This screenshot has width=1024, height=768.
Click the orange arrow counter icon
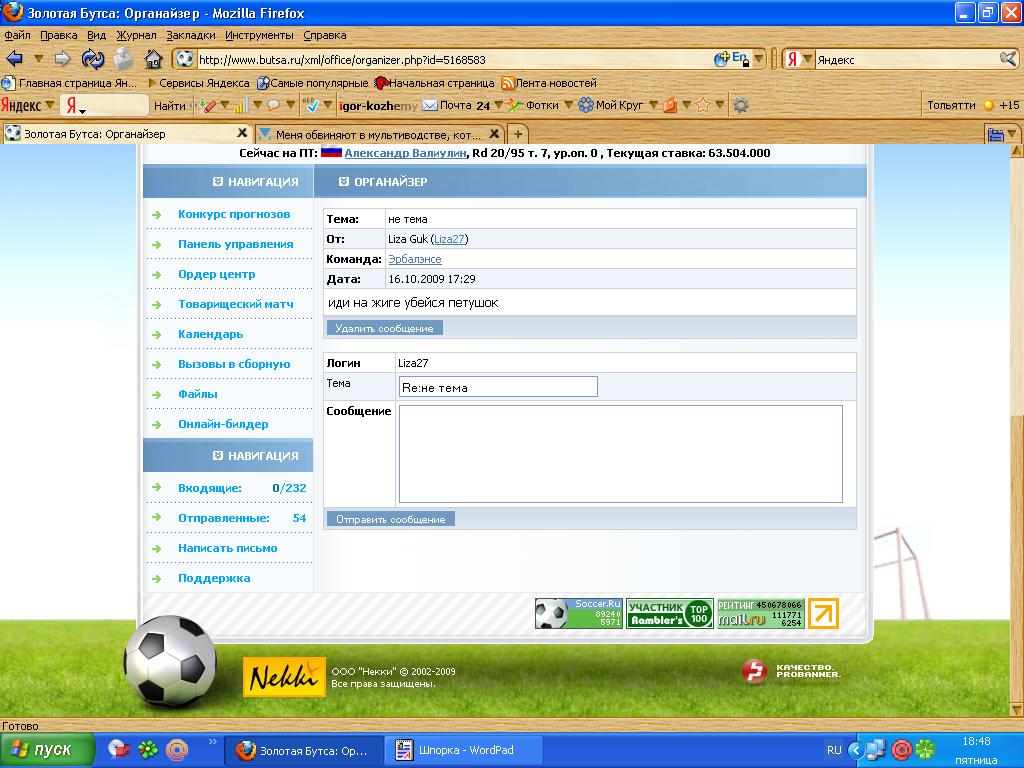823,613
